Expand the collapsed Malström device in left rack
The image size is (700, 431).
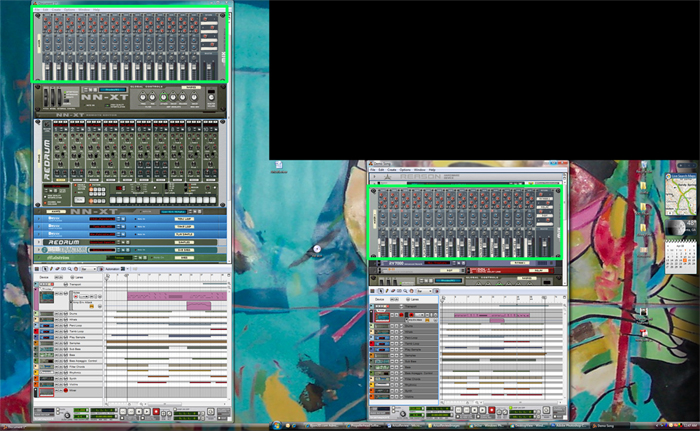[38, 258]
